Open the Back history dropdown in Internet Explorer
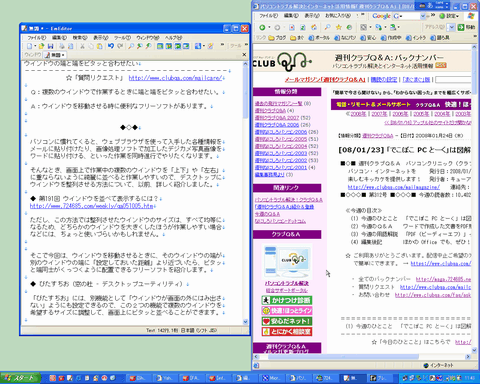The width and height of the screenshot is (480, 384). coord(269,27)
